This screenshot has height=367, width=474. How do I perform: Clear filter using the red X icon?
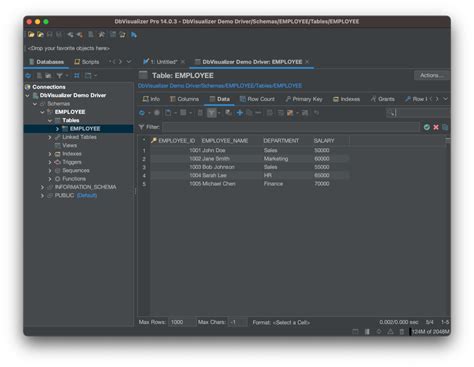tap(436, 127)
